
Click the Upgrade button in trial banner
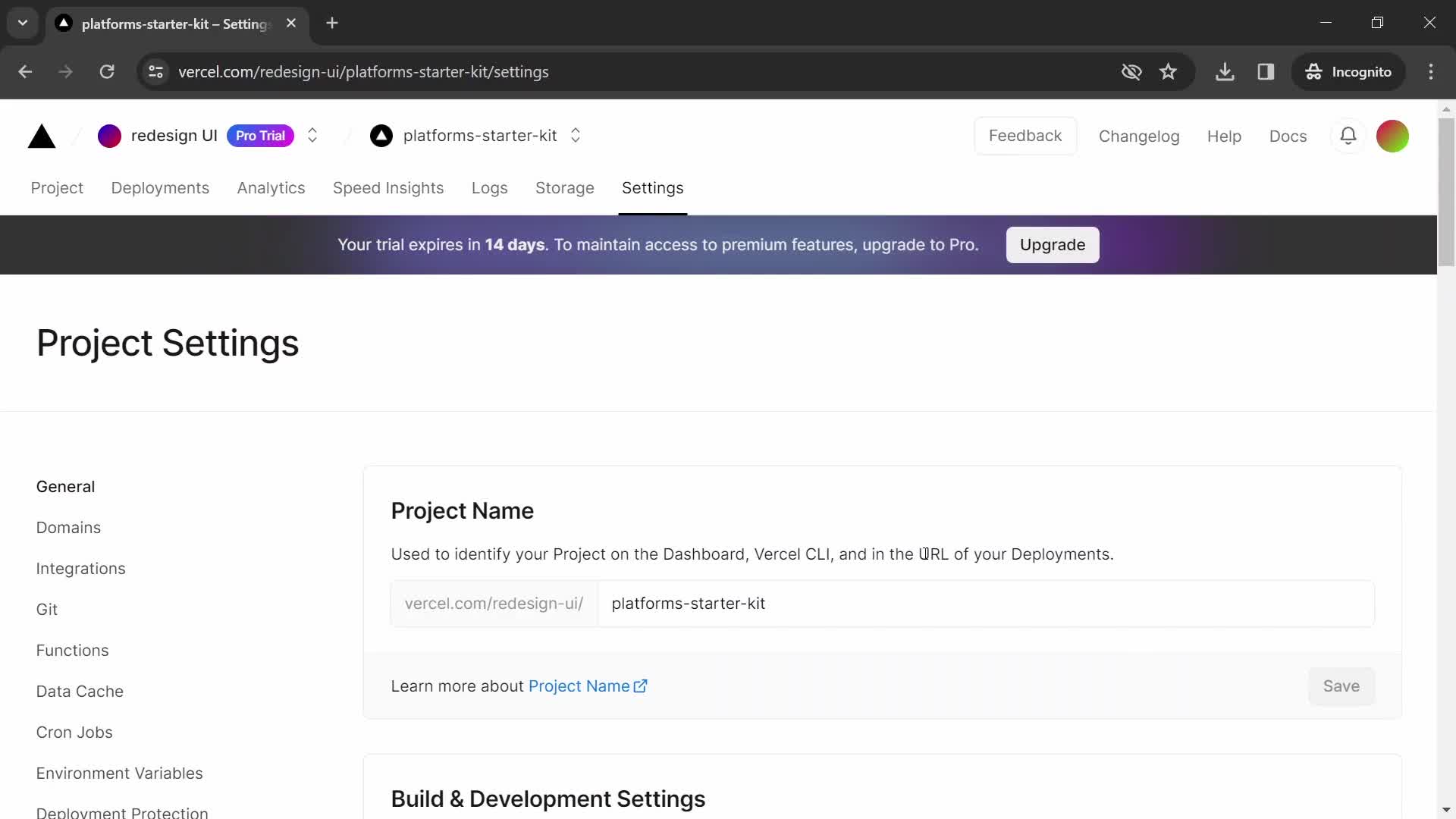[1053, 245]
